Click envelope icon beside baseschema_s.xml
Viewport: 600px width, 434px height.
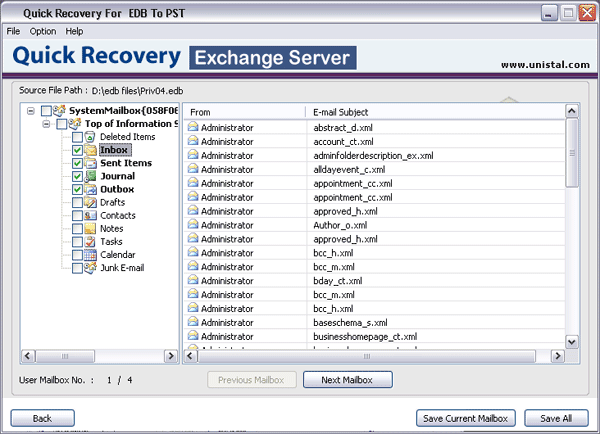click(x=193, y=321)
